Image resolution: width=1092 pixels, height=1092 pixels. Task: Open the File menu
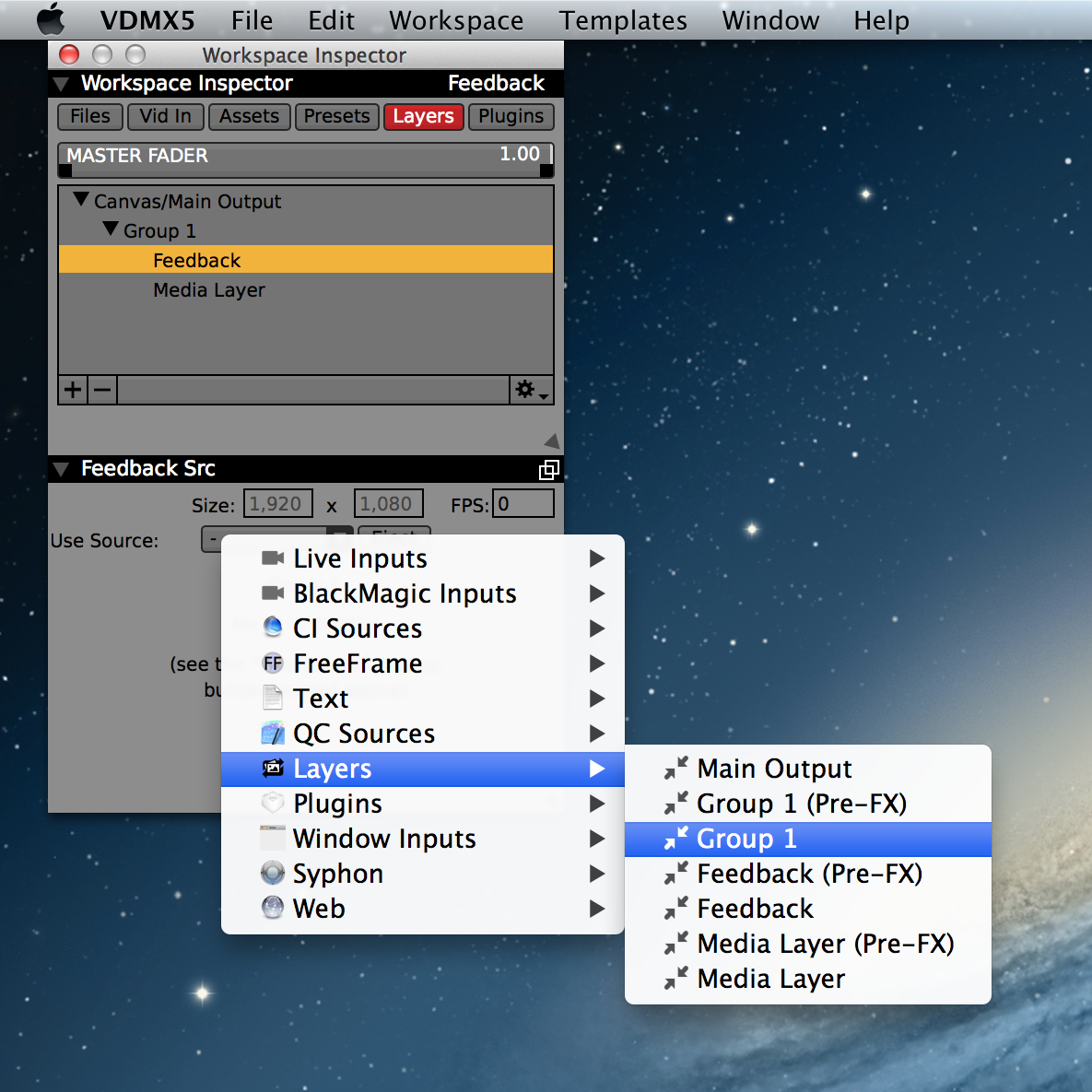click(252, 20)
